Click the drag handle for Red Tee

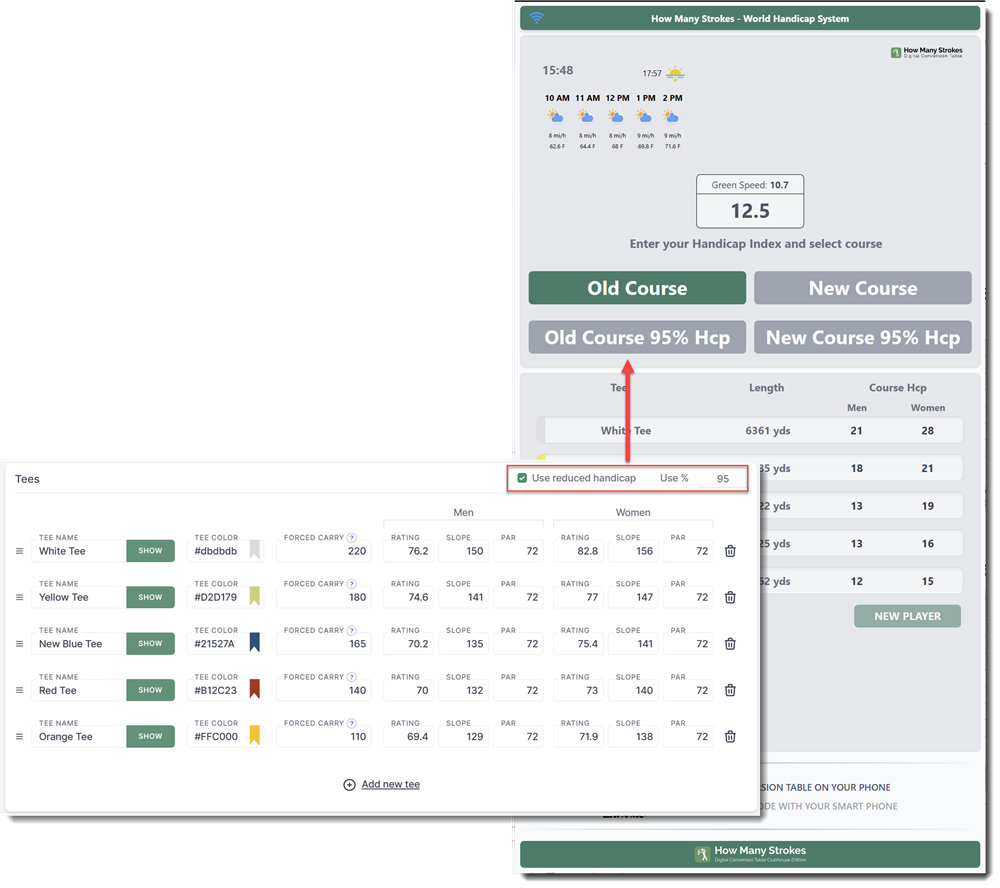(19, 690)
